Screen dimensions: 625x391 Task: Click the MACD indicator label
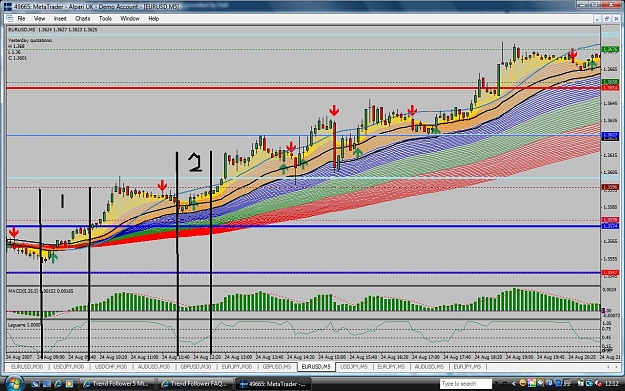click(41, 291)
